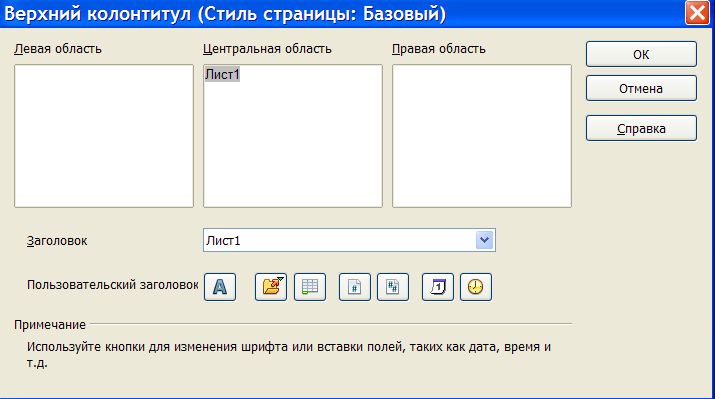This screenshot has width=715, height=399.
Task: Insert page number field icon
Action: tap(355, 287)
